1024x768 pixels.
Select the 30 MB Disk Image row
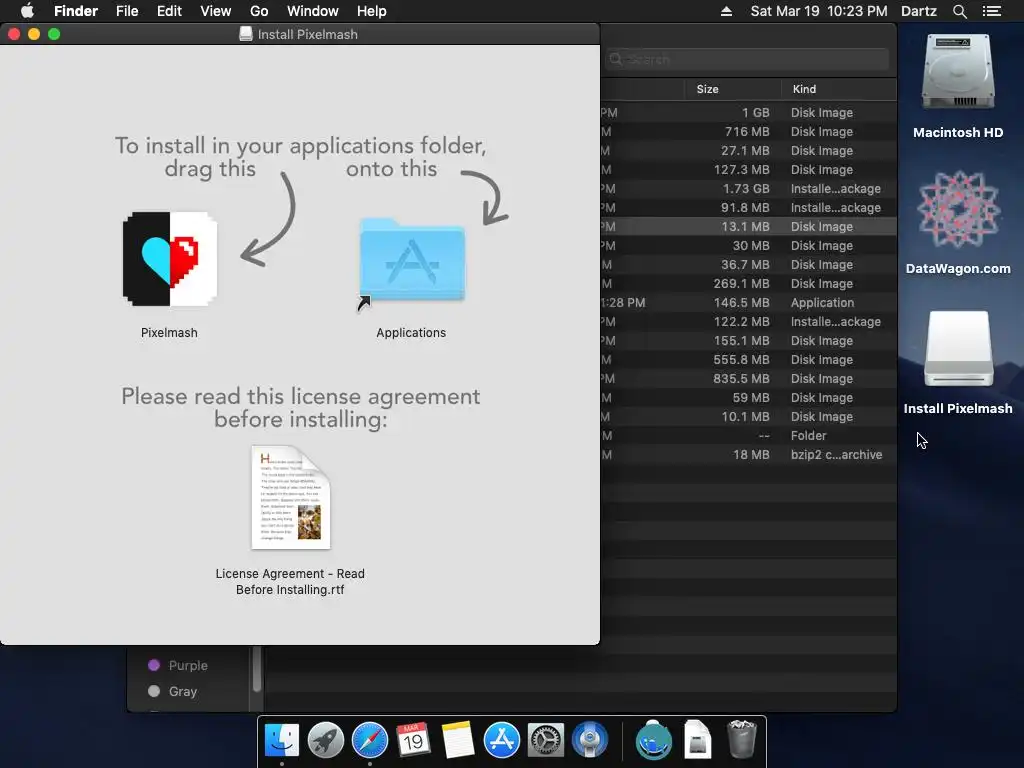(x=748, y=245)
